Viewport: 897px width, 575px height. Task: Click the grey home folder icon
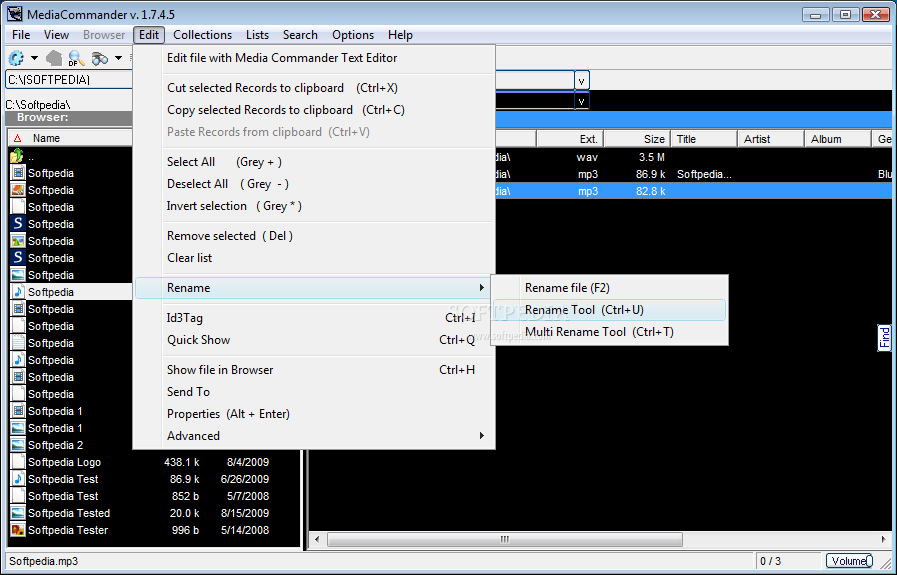(54, 58)
